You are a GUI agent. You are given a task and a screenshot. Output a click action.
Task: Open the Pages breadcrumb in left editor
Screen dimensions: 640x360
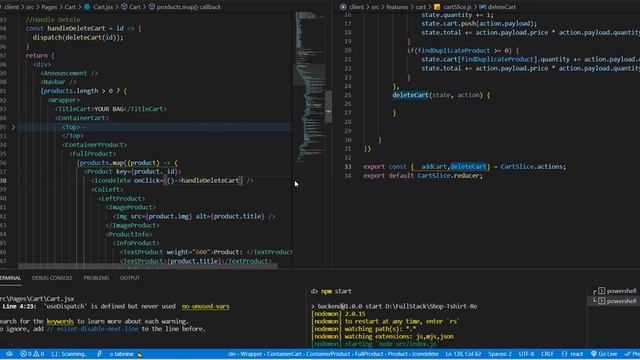click(49, 7)
